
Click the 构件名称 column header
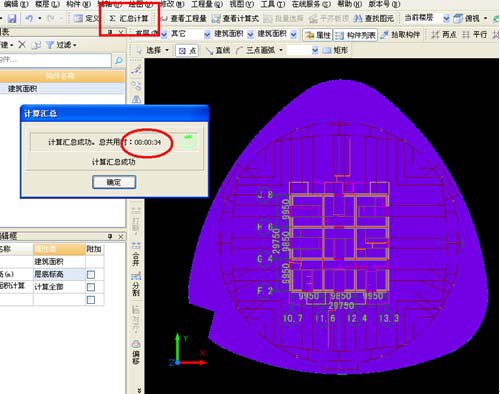(62, 76)
